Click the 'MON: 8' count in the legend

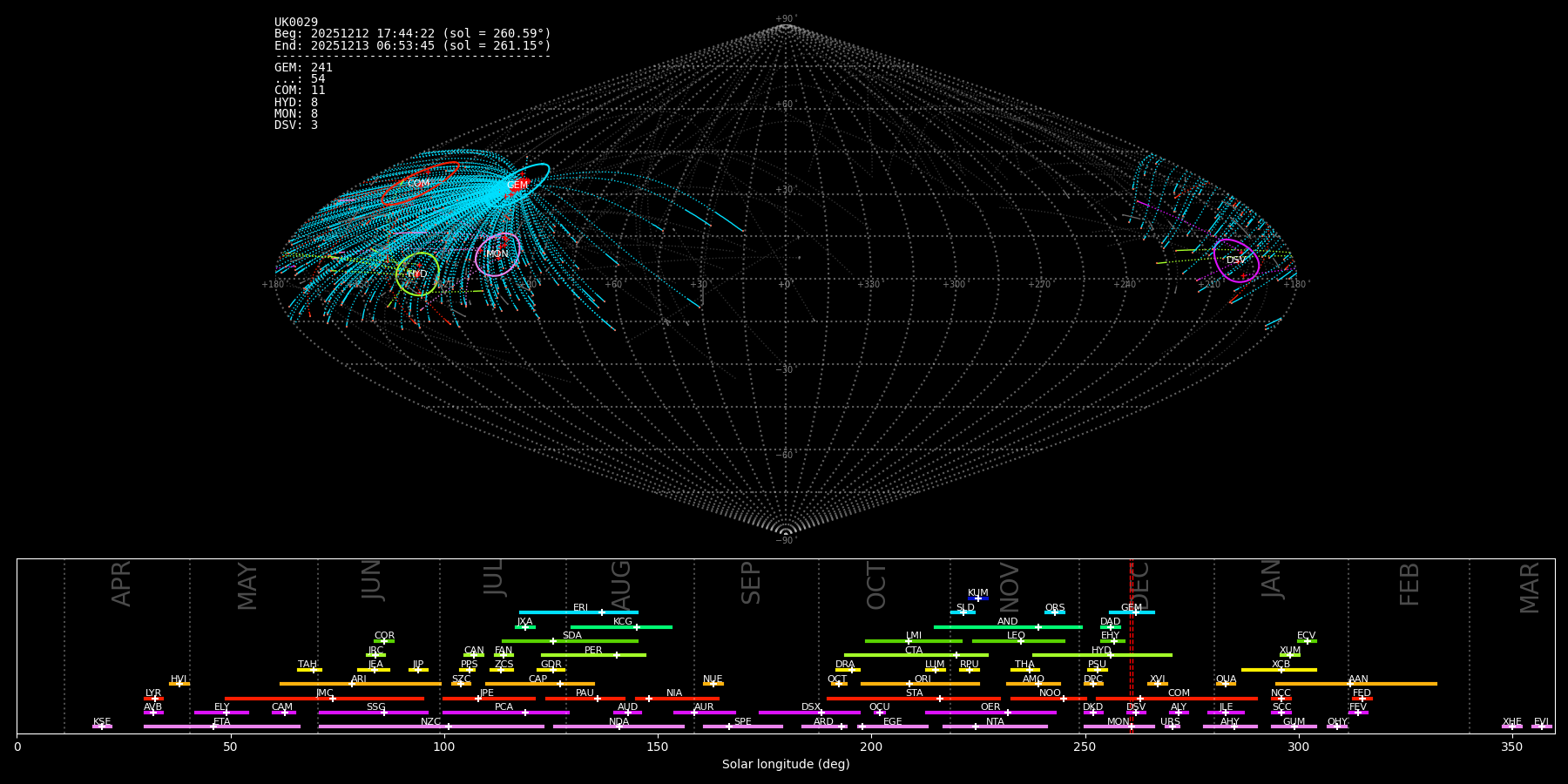[x=296, y=113]
